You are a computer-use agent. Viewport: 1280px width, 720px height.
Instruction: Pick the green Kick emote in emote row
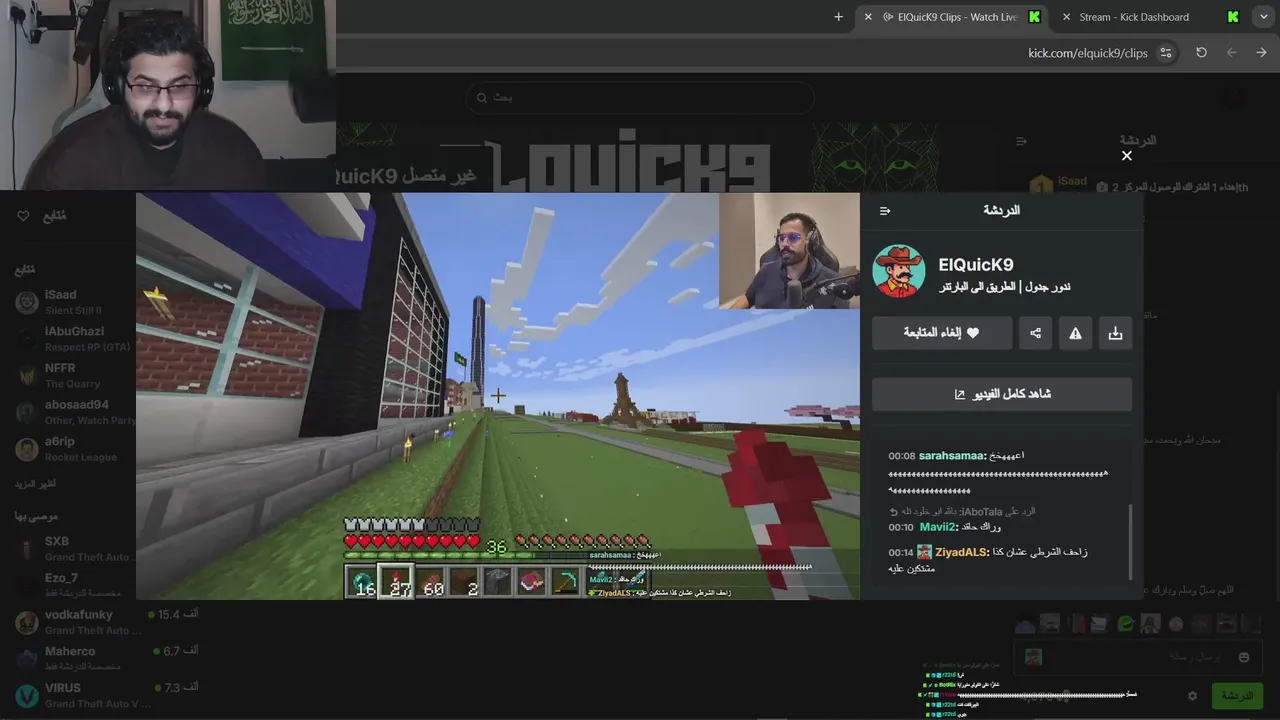(1126, 625)
